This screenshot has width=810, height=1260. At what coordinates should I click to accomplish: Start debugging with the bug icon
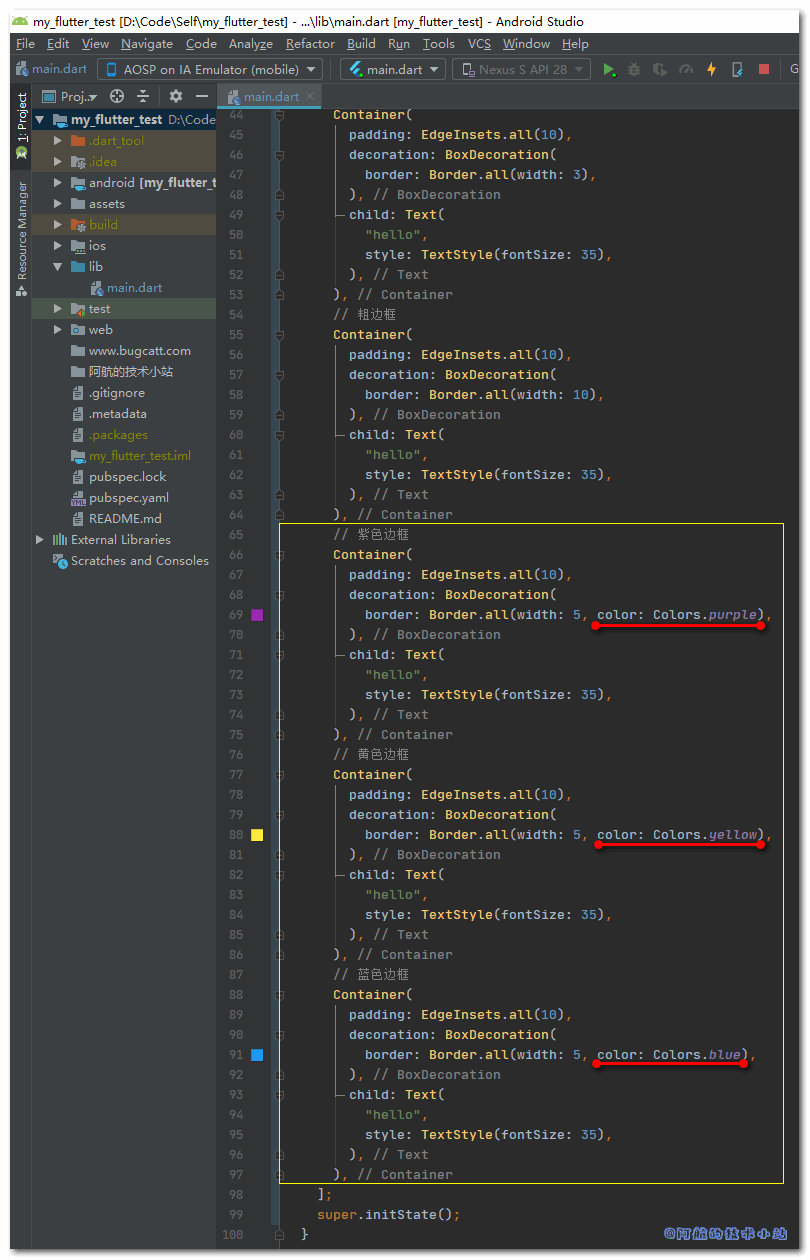click(634, 69)
